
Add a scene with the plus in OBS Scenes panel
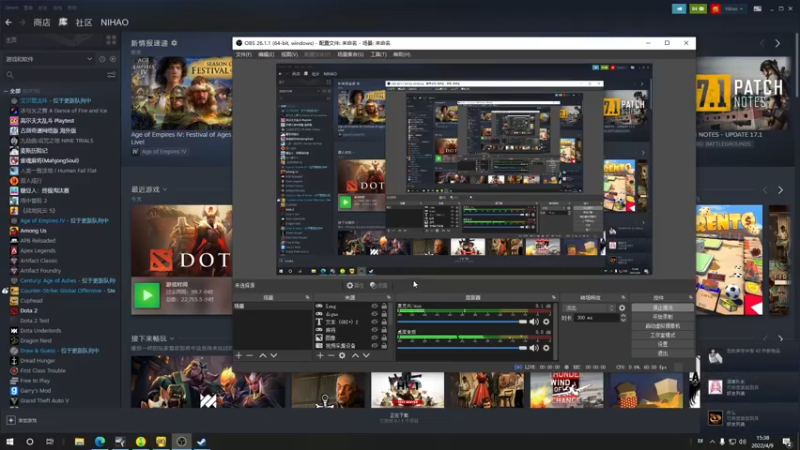(x=239, y=355)
